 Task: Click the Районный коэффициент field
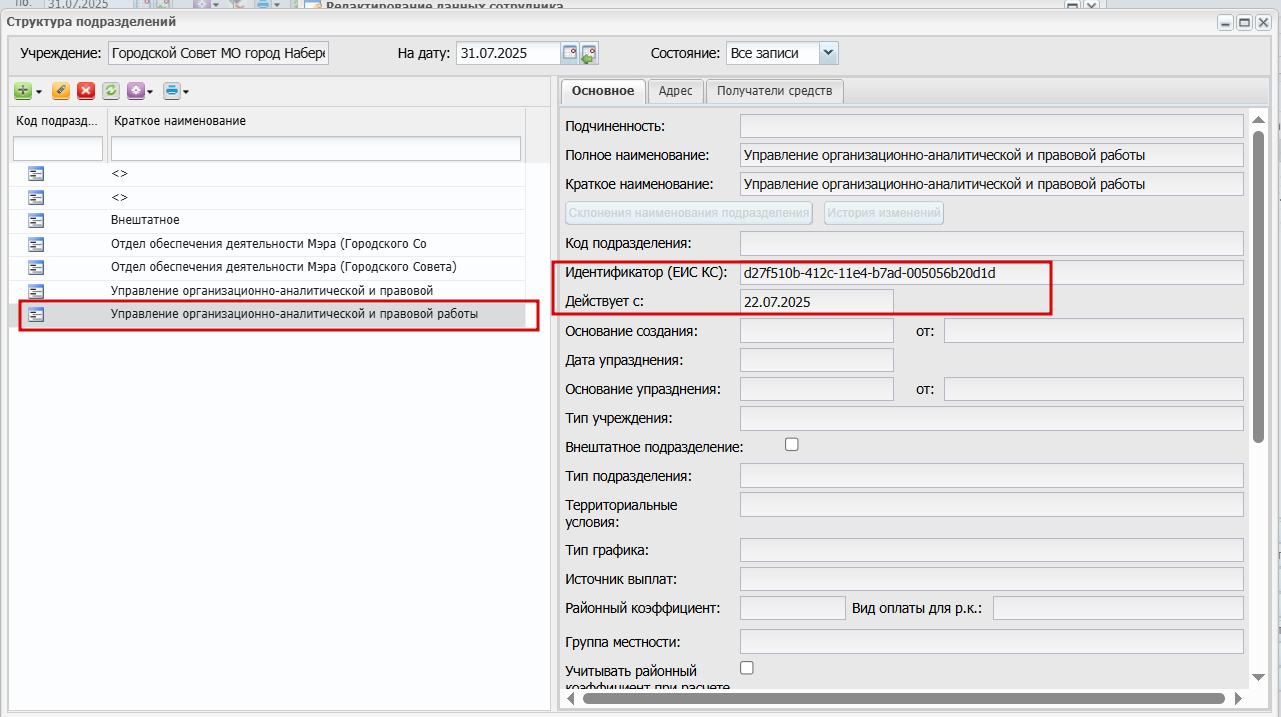793,608
